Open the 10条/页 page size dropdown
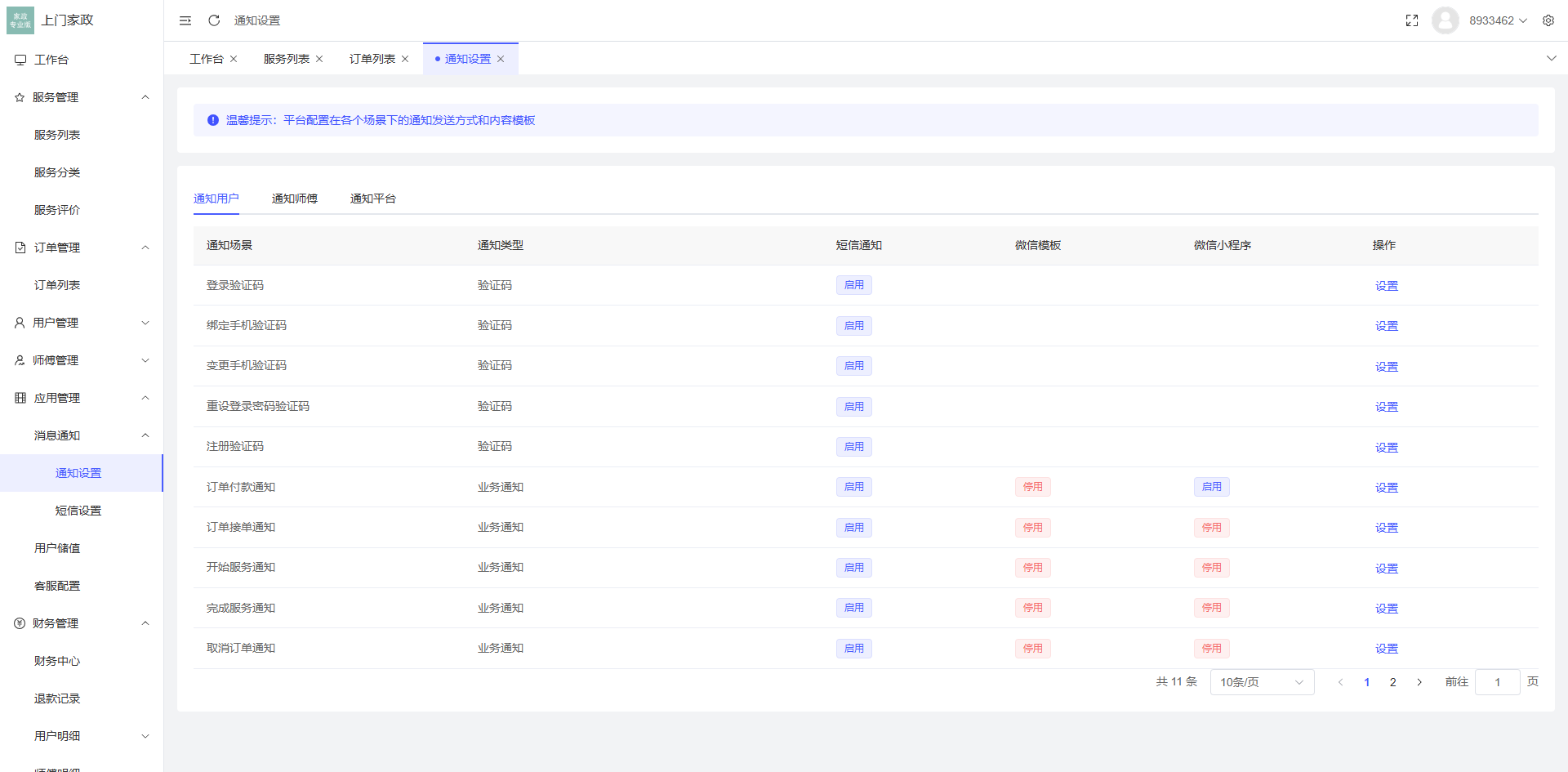The image size is (1568, 772). 1262,681
